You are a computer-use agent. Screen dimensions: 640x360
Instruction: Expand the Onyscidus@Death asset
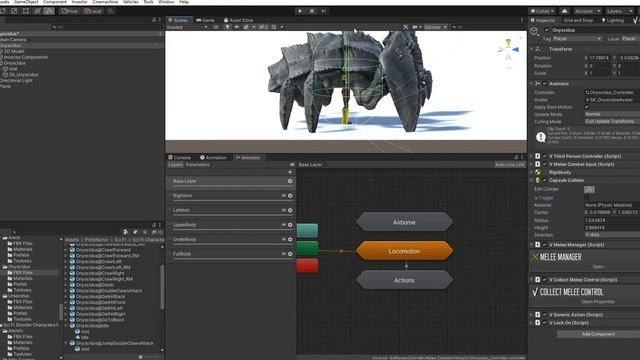coord(66,285)
